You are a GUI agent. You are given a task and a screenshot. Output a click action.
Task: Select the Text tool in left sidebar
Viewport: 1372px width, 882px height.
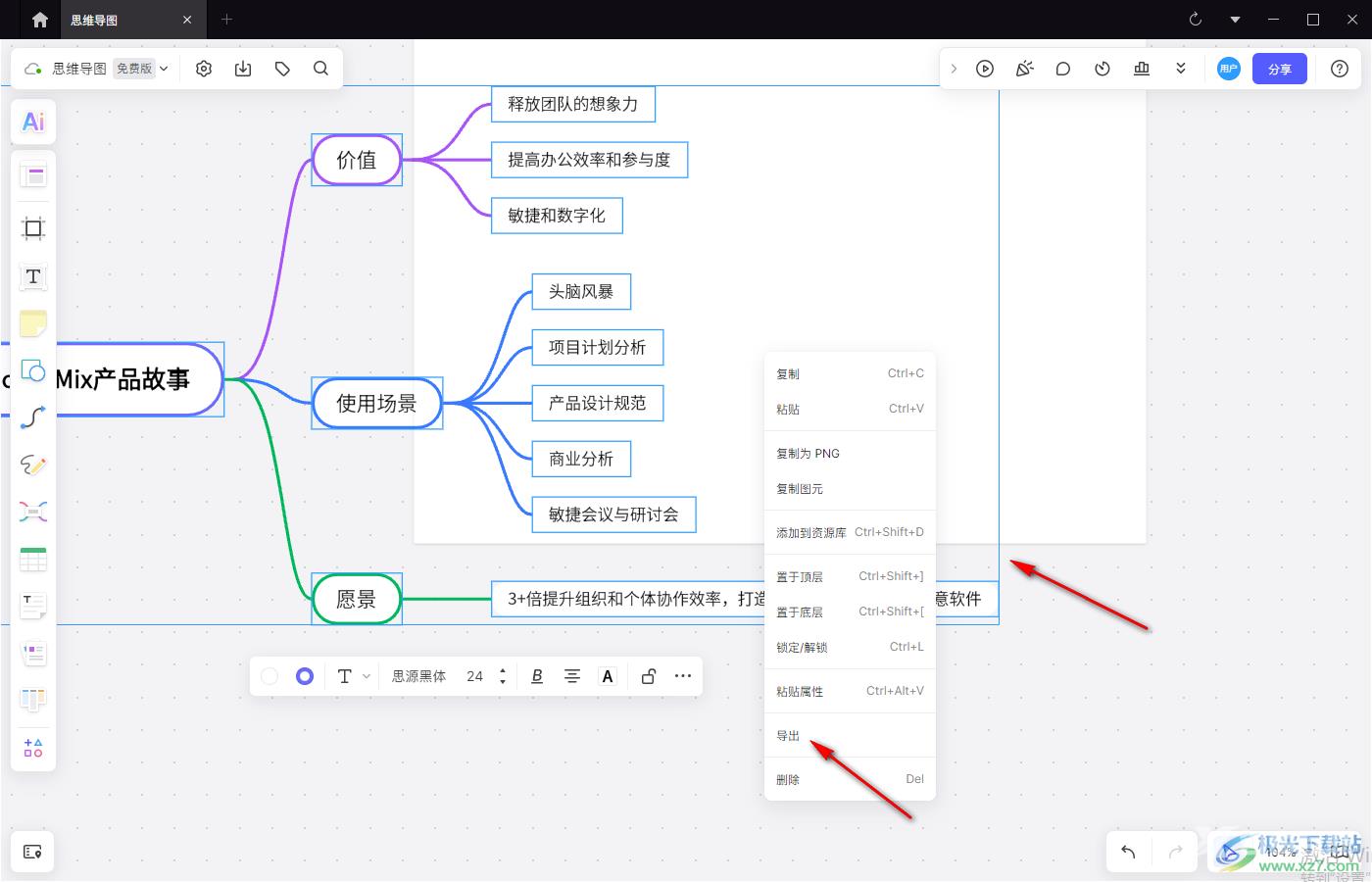pyautogui.click(x=33, y=276)
